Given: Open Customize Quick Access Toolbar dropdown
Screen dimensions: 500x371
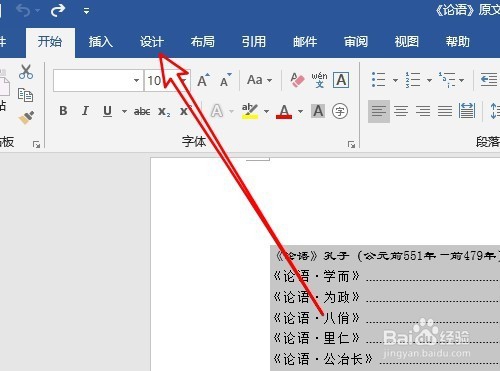Looking at the screenshot, I should click(x=86, y=11).
